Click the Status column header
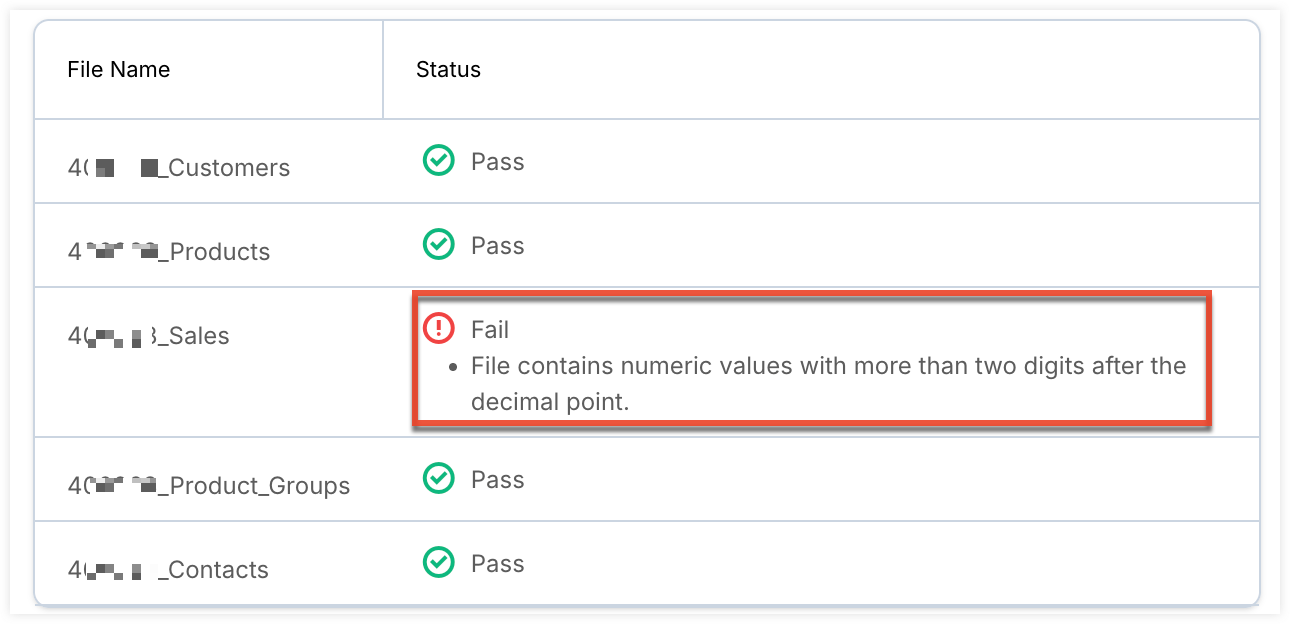The height and width of the screenshot is (624, 1290). coord(448,70)
